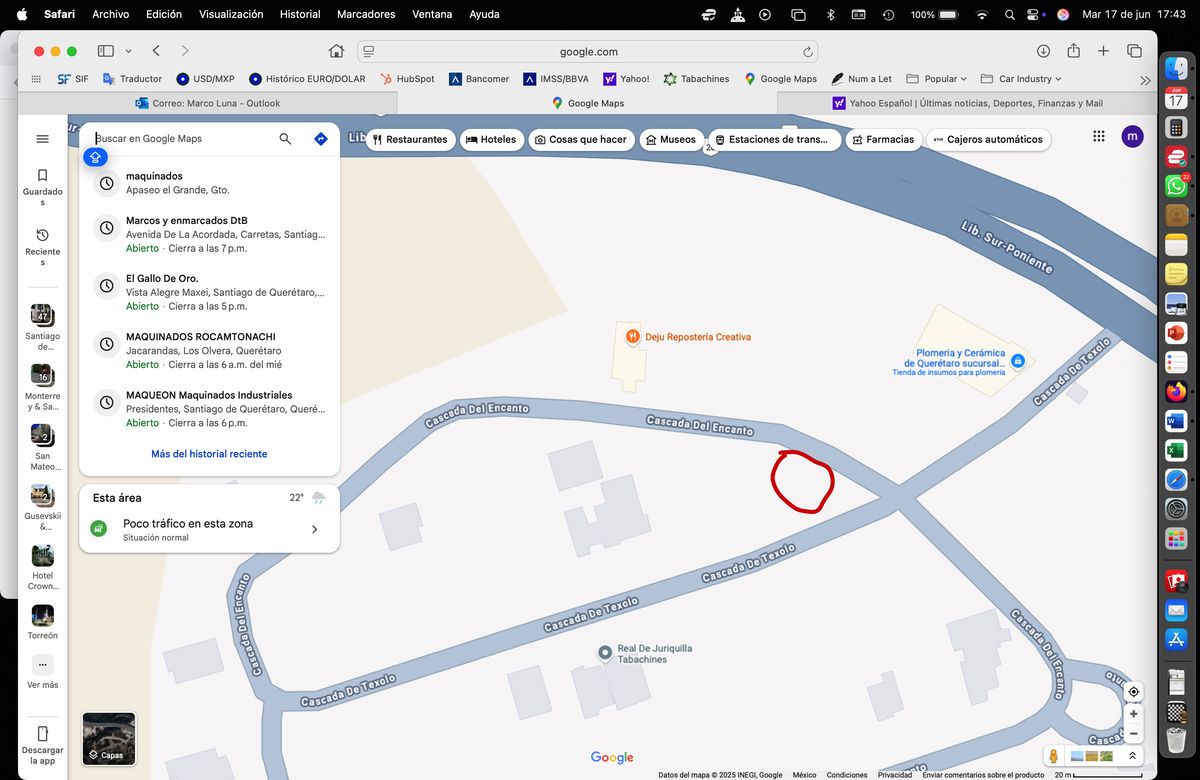Click Descargar la app phone icon
Image resolution: width=1200 pixels, height=780 pixels.
click(42, 734)
